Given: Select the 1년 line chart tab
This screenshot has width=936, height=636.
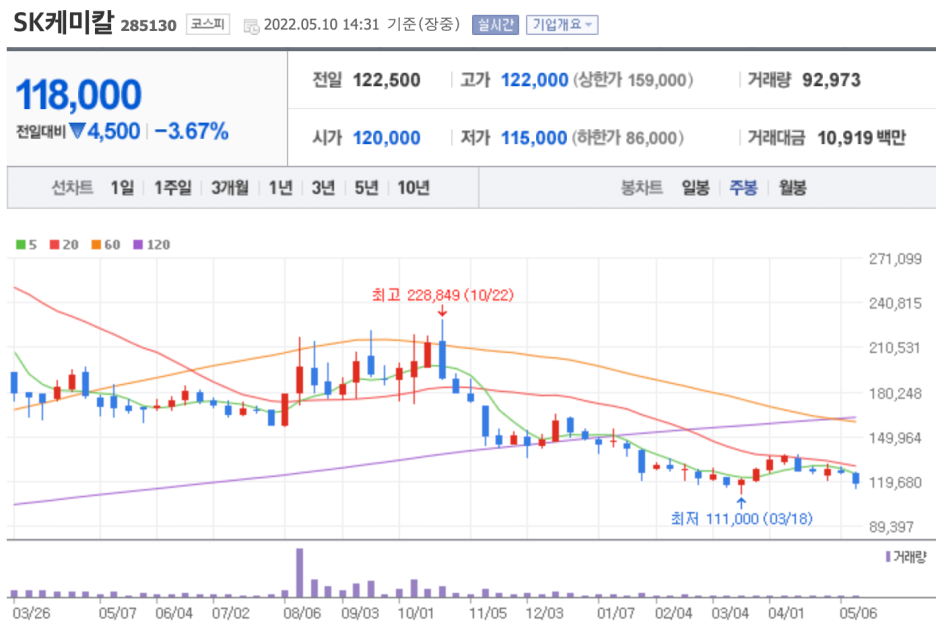Looking at the screenshot, I should (x=281, y=188).
